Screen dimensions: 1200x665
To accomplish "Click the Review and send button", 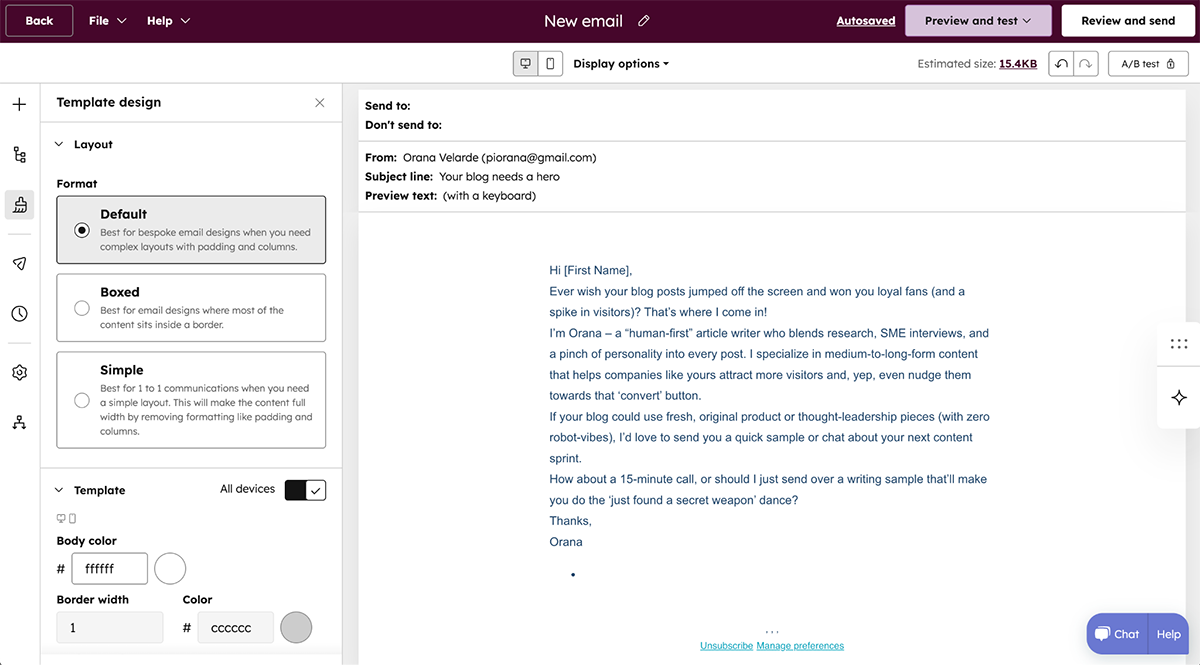I will pos(1128,20).
